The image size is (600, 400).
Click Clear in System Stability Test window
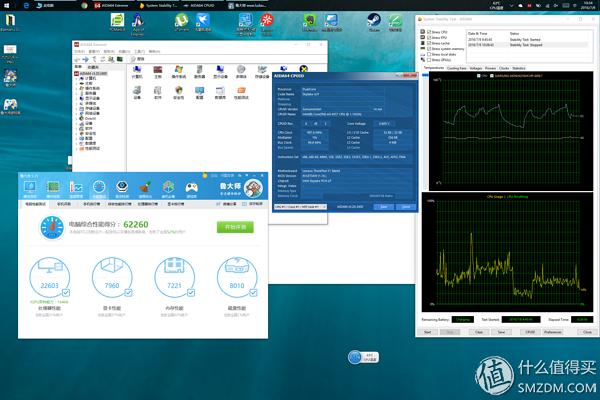[479, 332]
